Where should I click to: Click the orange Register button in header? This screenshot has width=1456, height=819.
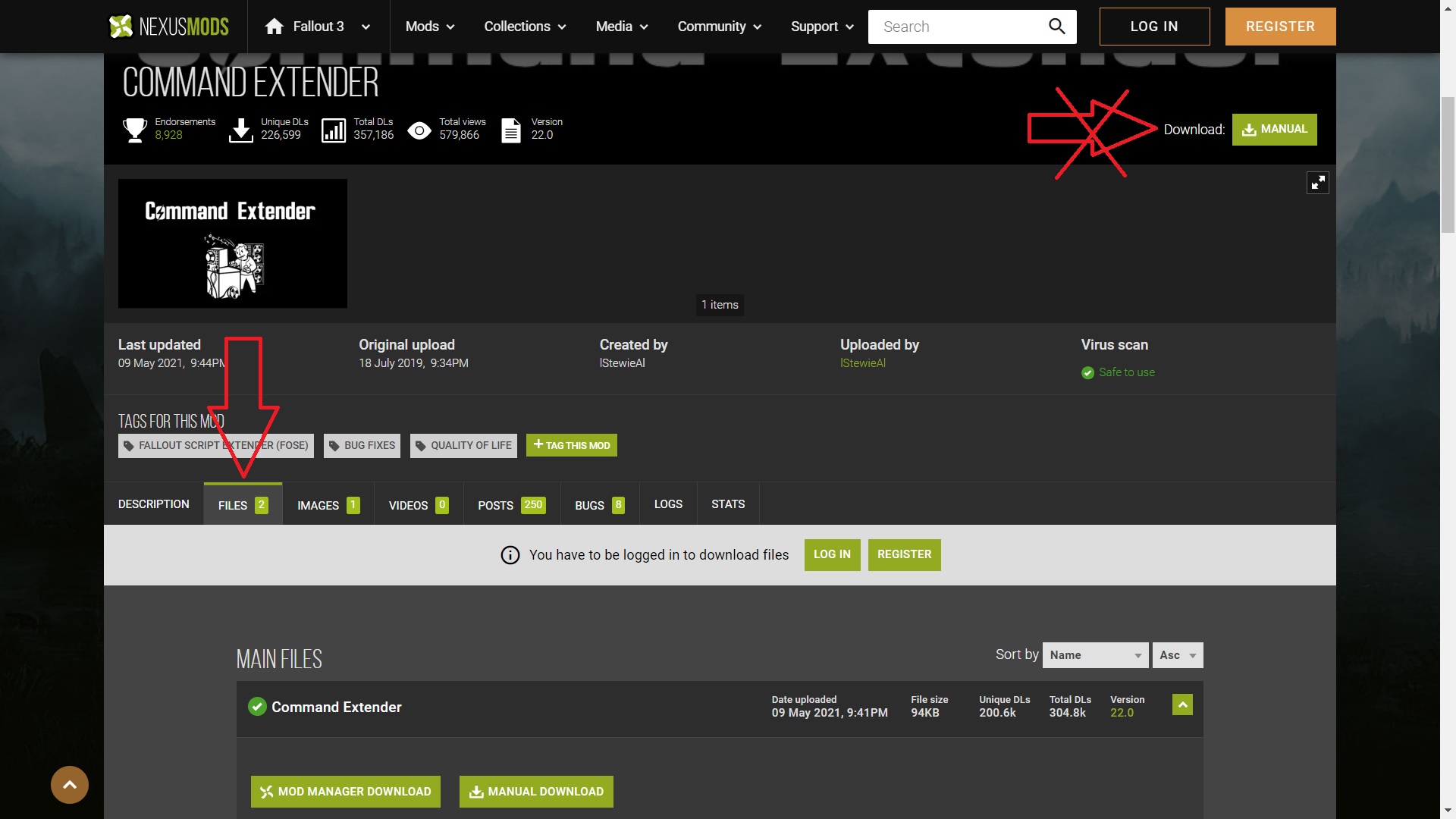pos(1280,27)
